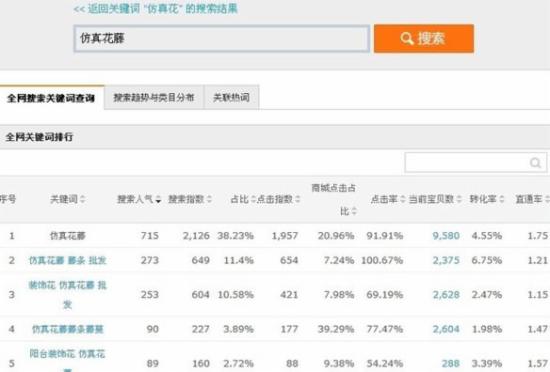Click the 10.58% share cell
The height and width of the screenshot is (372, 550).
(x=235, y=295)
